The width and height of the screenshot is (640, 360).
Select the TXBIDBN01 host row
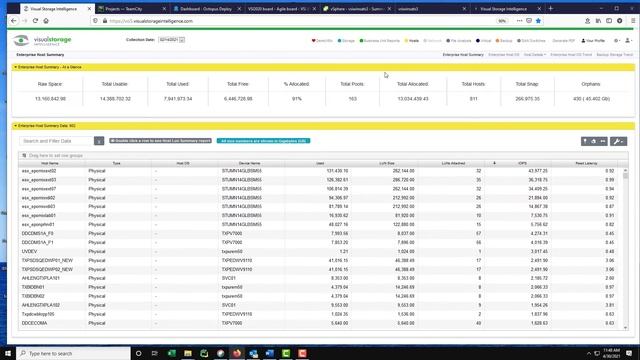[320, 287]
